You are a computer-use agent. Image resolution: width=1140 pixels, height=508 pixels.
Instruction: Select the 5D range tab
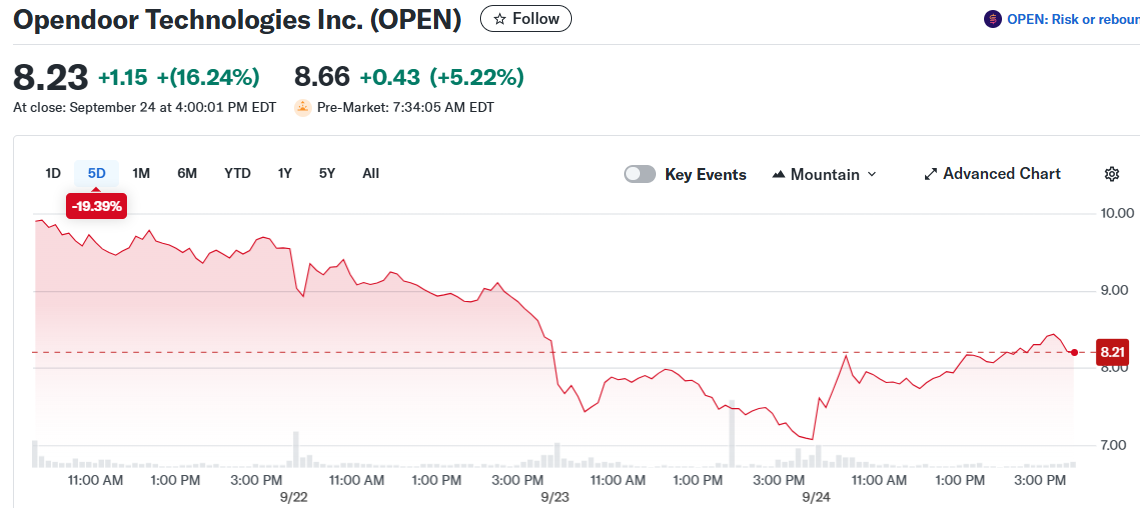pos(97,173)
